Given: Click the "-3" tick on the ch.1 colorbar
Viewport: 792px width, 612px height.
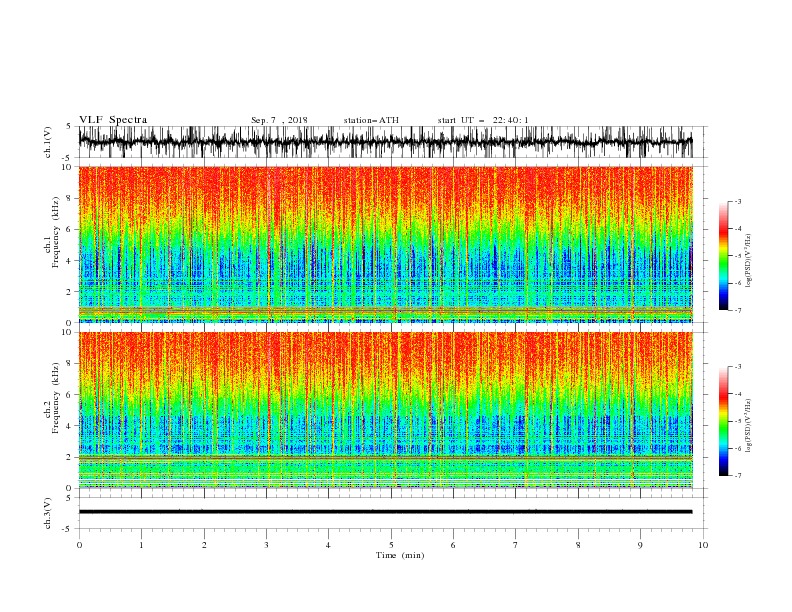Looking at the screenshot, I should tap(738, 201).
